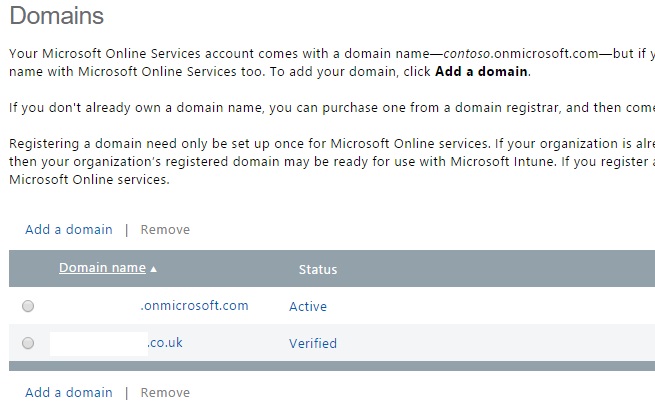Click the Status column header
This screenshot has height=406, width=655.
[x=317, y=269]
